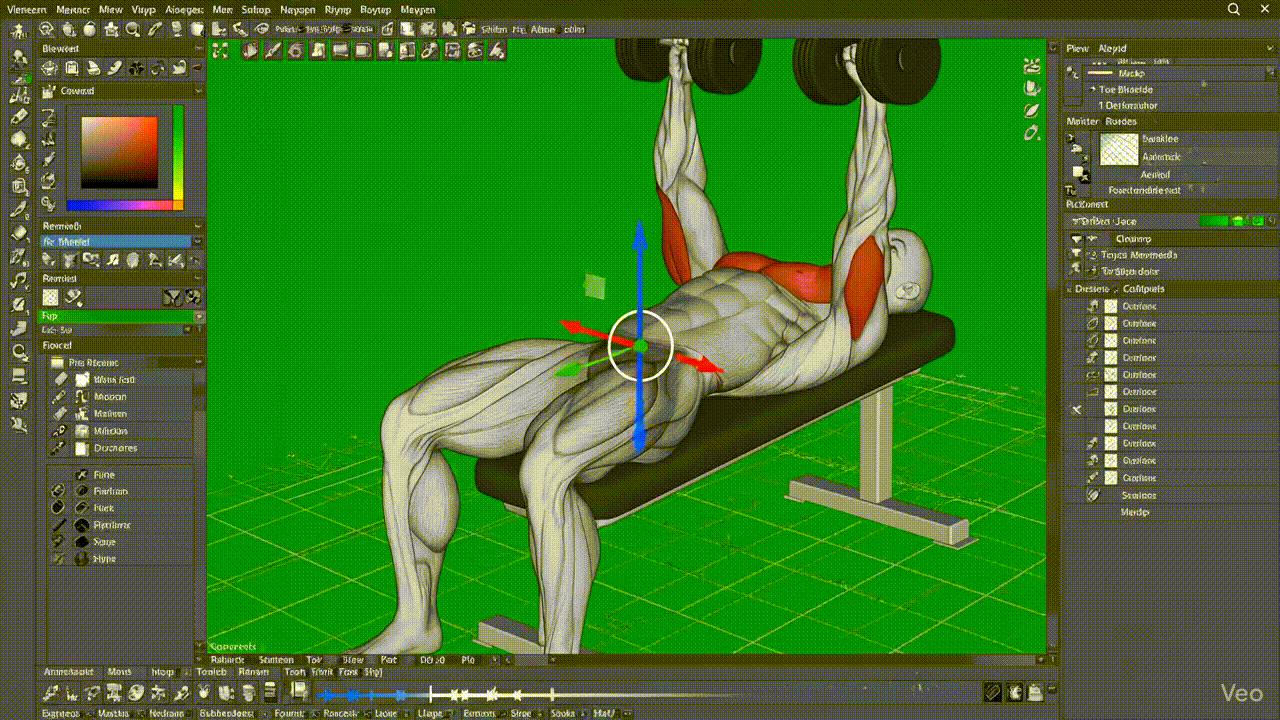This screenshot has height=720, width=1280.
Task: Open the Solrop menu
Action: 256,9
